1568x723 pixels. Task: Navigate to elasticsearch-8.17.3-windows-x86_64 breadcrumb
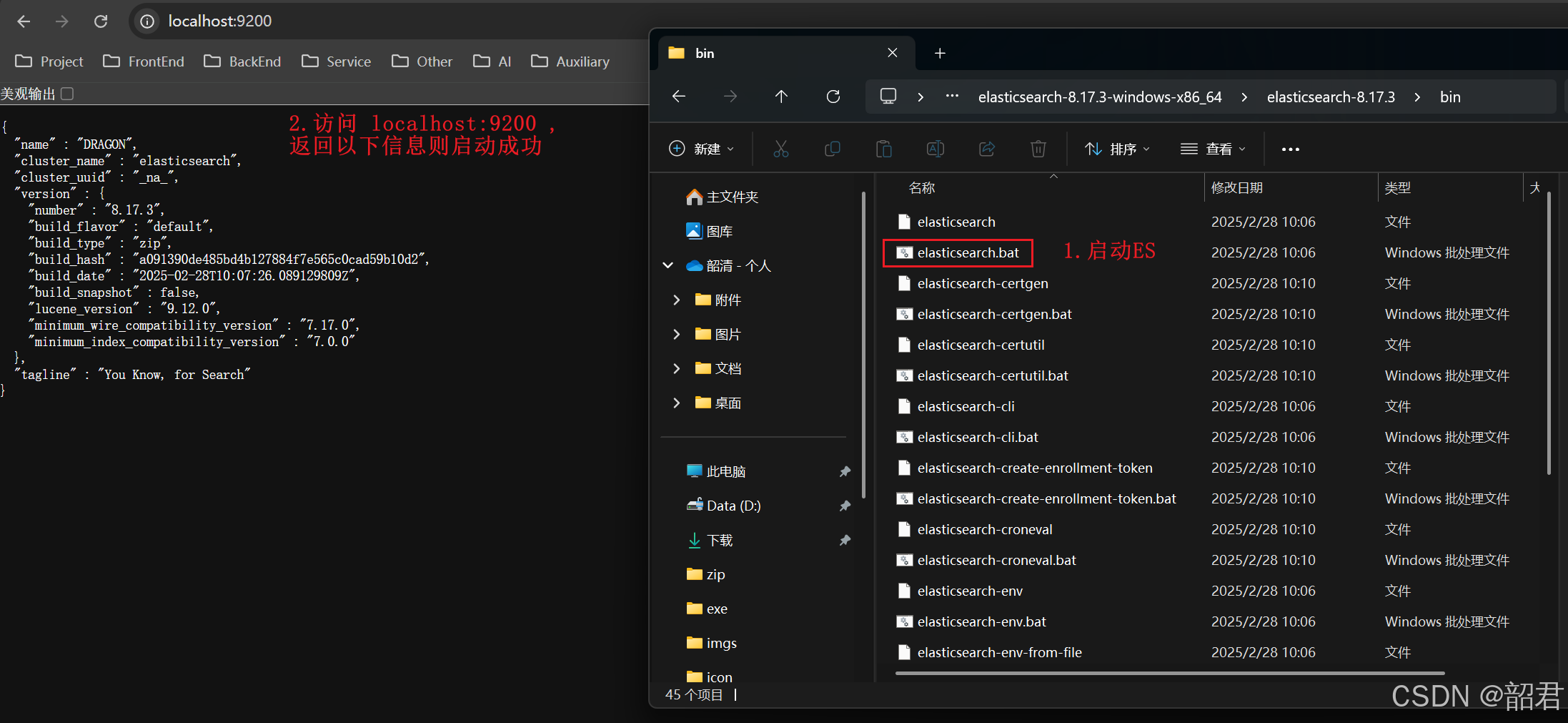pos(1100,97)
